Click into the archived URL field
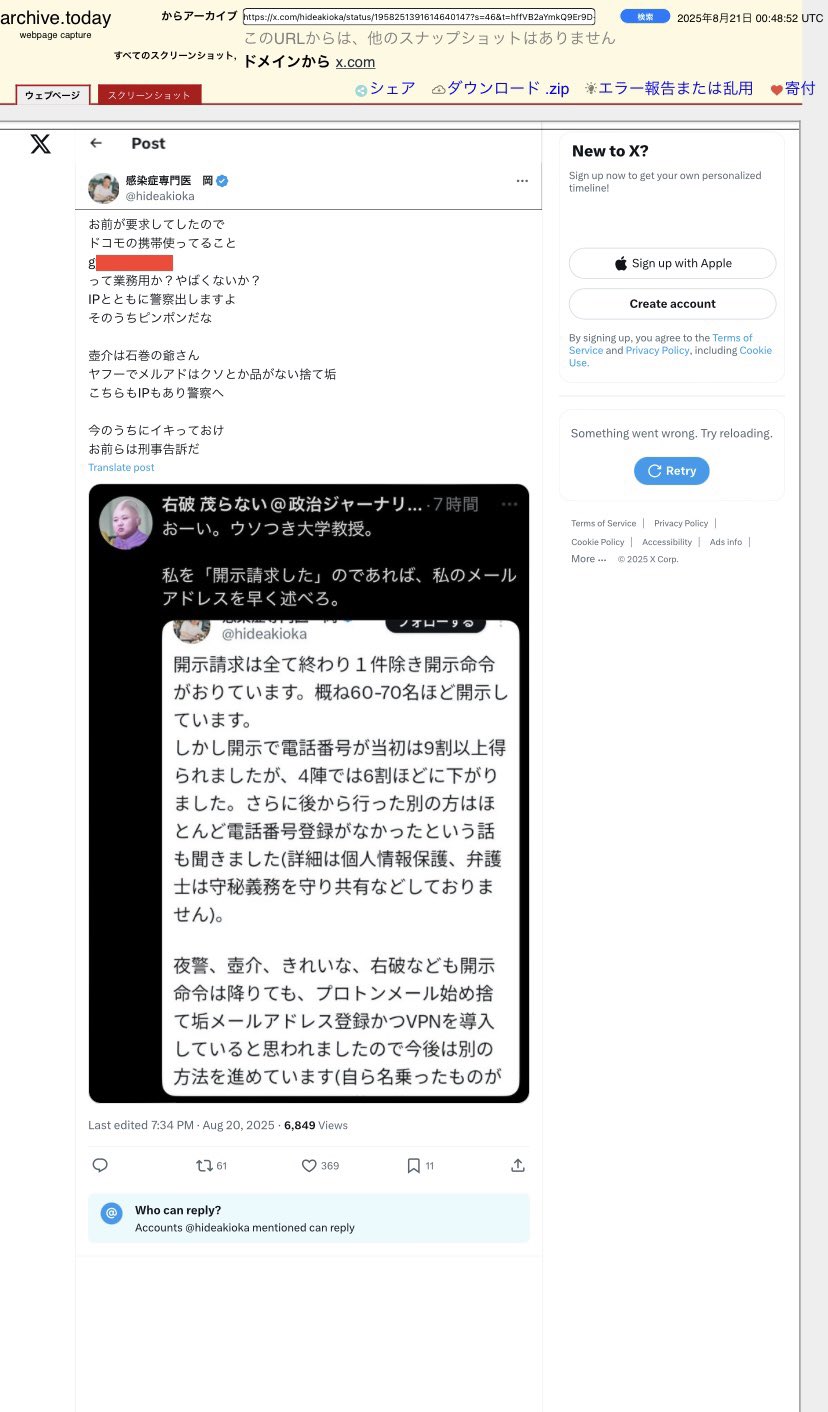 click(x=419, y=17)
